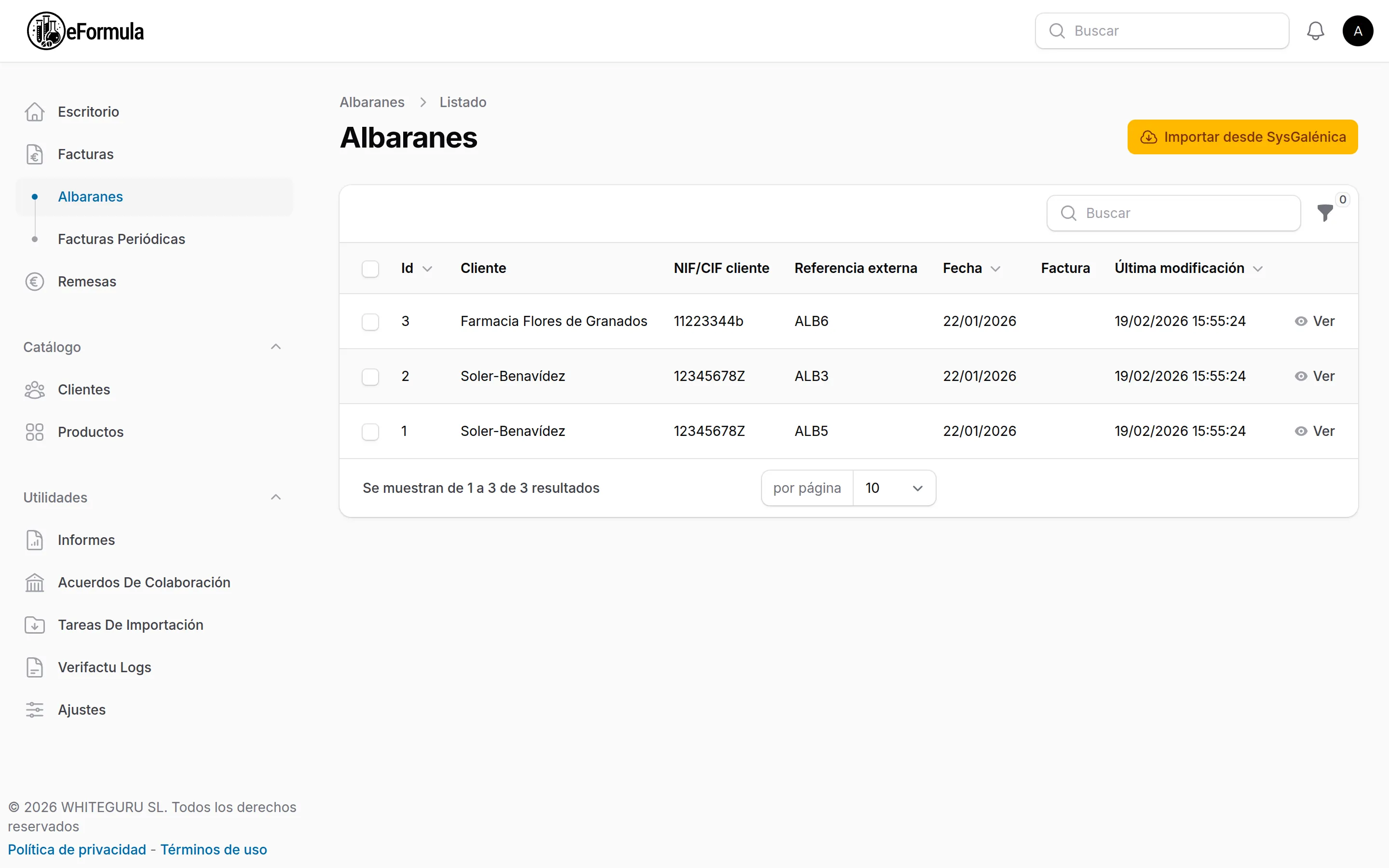Click the Escritorio house icon
This screenshot has height=868, width=1389.
tap(34, 112)
